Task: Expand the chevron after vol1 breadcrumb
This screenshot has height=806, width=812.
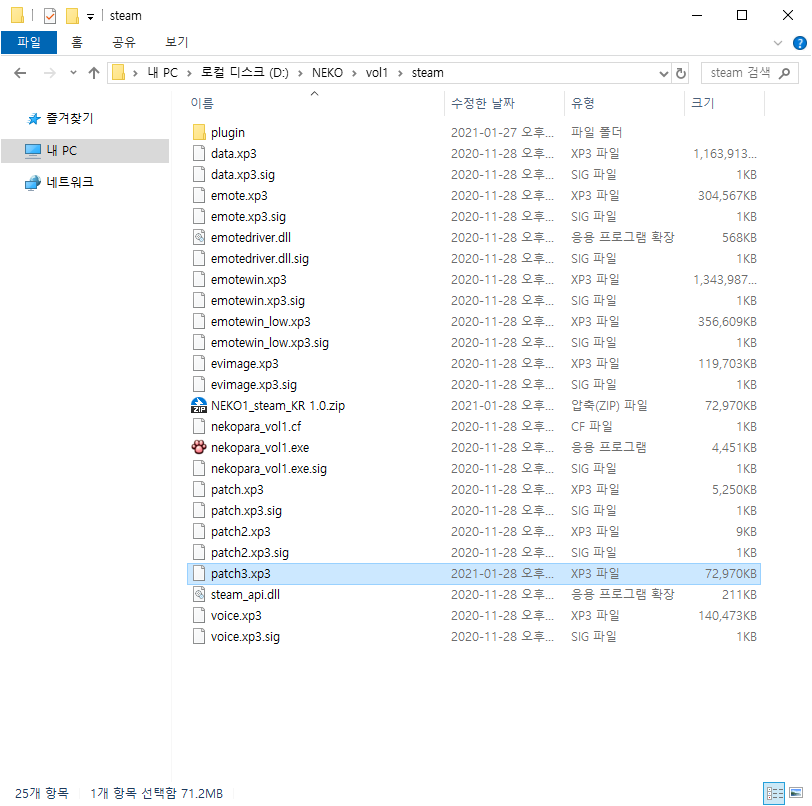Action: (x=400, y=74)
